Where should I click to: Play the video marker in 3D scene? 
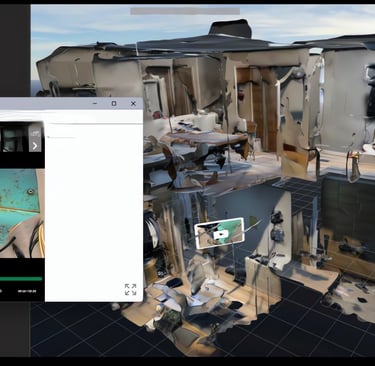point(220,234)
